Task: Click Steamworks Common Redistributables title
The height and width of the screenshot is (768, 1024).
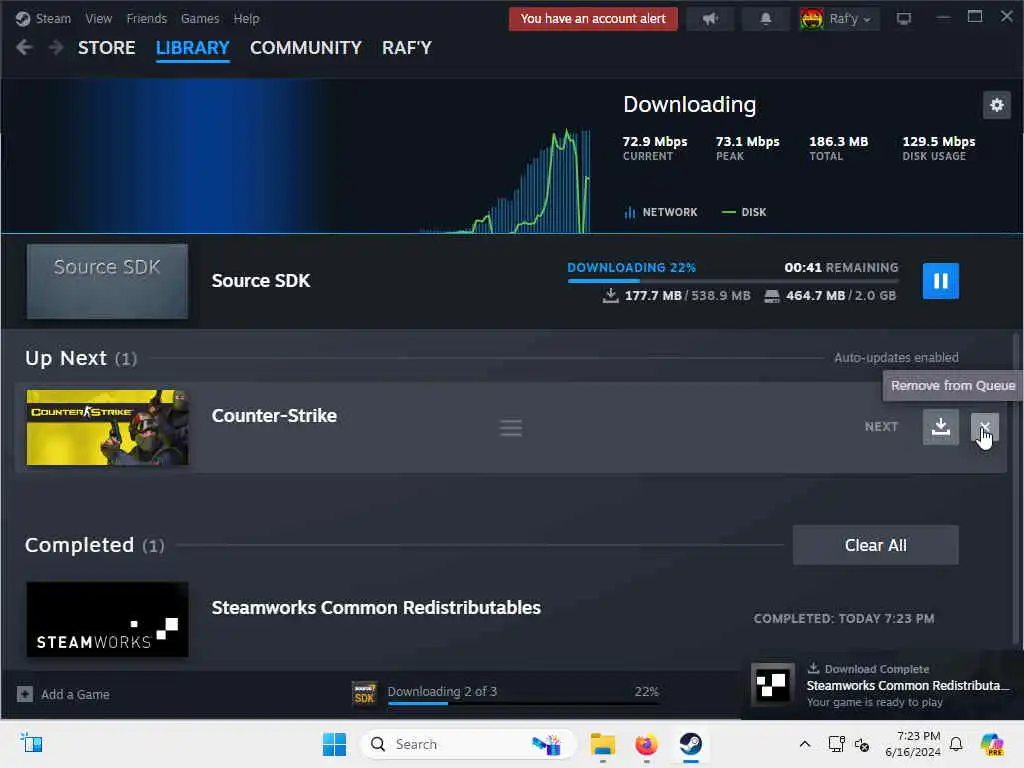Action: pyautogui.click(x=376, y=608)
